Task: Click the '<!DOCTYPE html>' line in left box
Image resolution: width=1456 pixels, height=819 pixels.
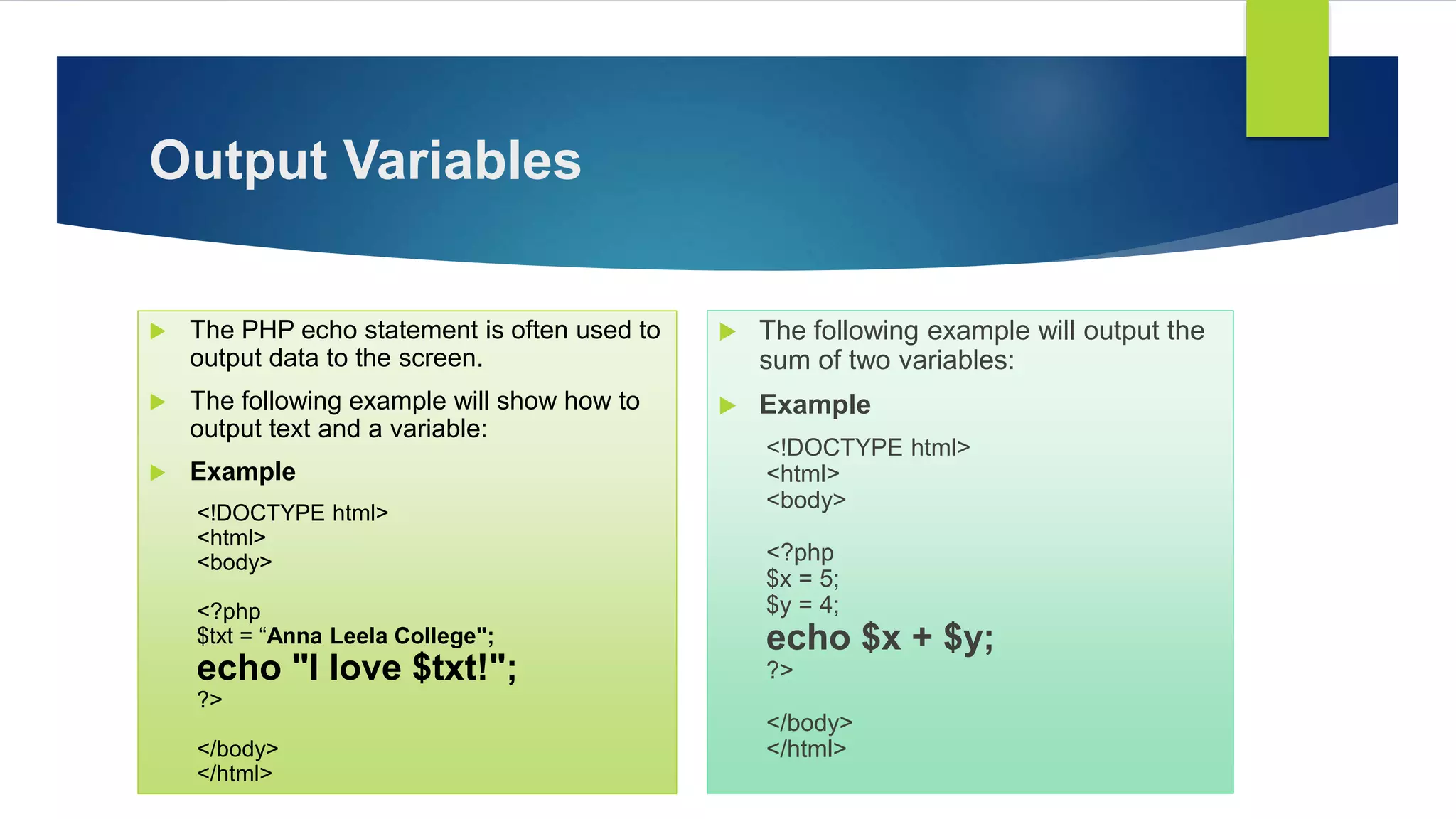Action: click(292, 513)
